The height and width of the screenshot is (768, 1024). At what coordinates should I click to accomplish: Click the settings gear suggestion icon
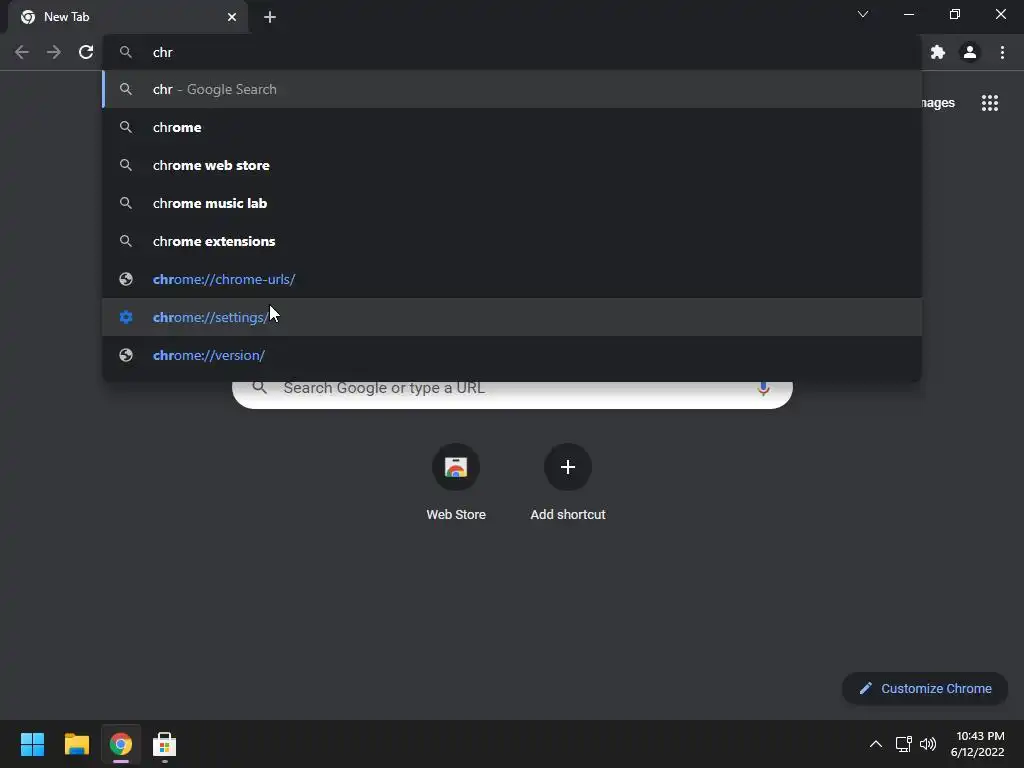click(126, 317)
